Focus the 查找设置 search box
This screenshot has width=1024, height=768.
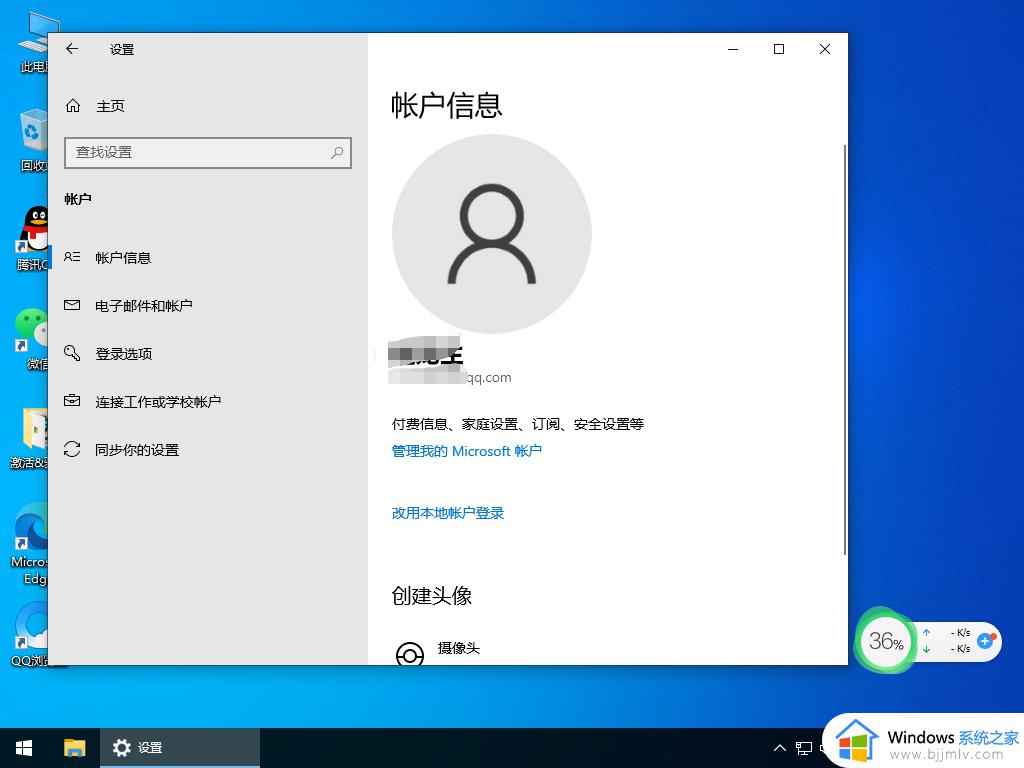(x=208, y=153)
